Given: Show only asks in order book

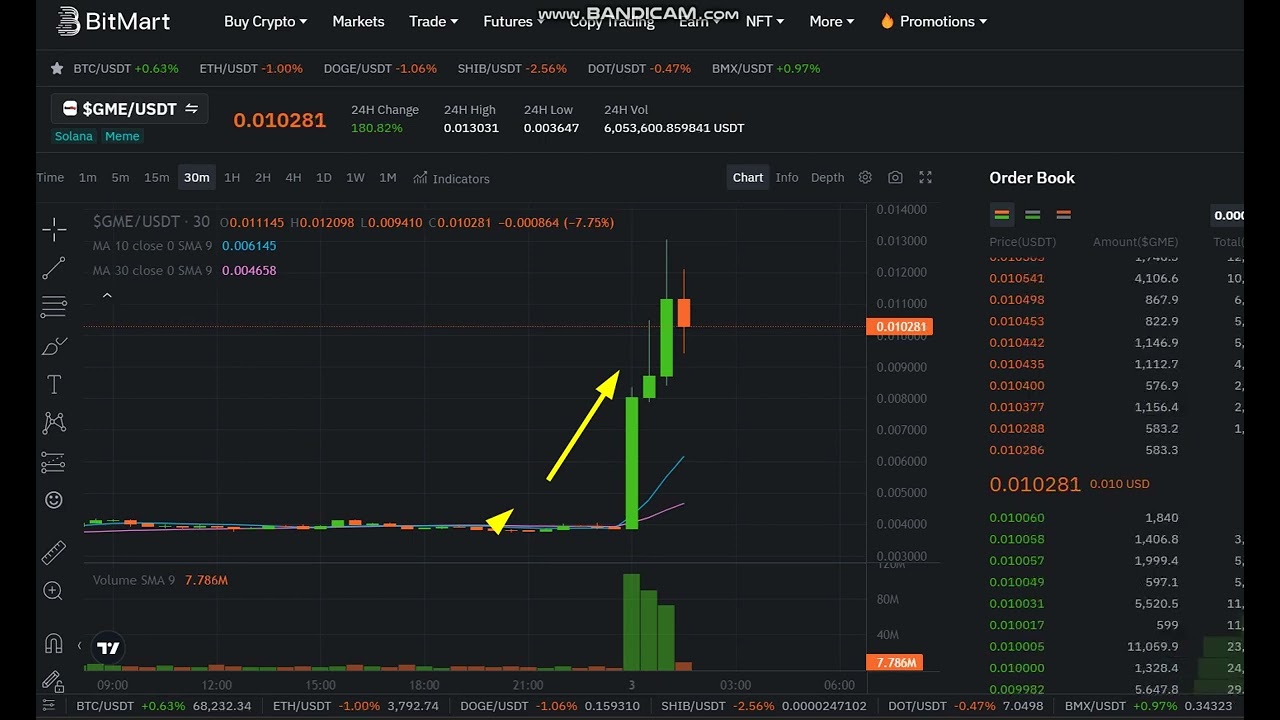Looking at the screenshot, I should (x=1063, y=215).
